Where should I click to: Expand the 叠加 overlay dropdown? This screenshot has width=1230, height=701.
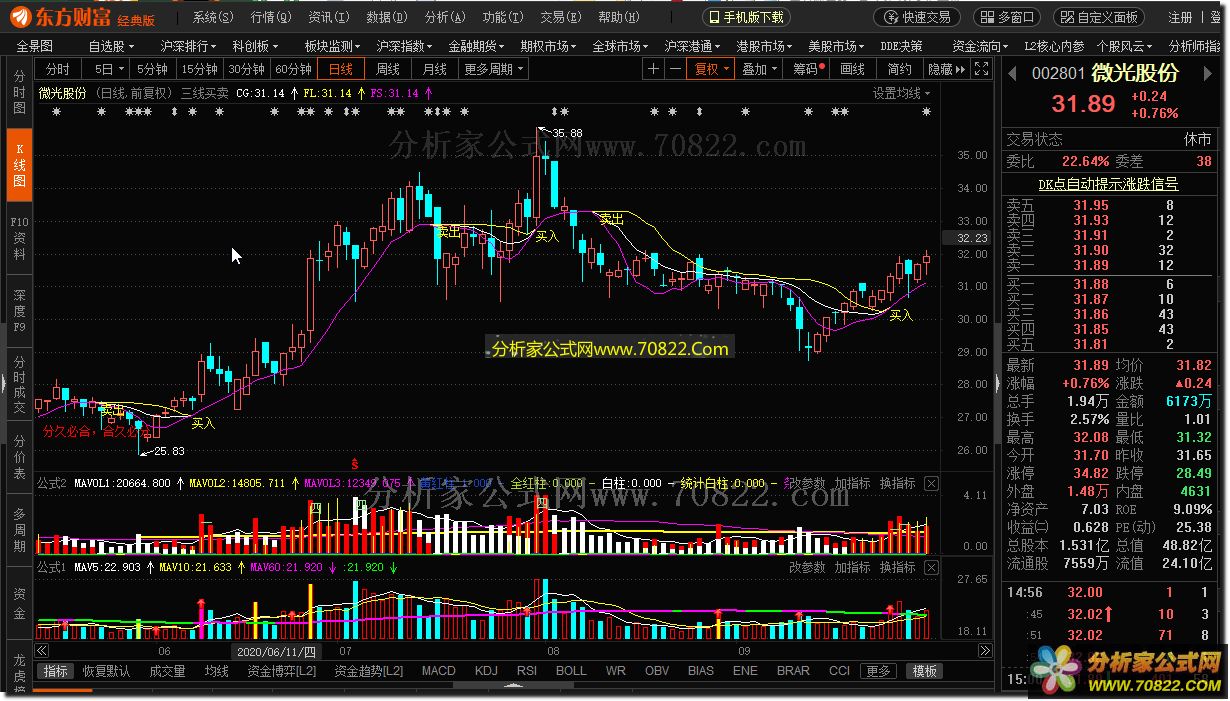click(x=759, y=69)
